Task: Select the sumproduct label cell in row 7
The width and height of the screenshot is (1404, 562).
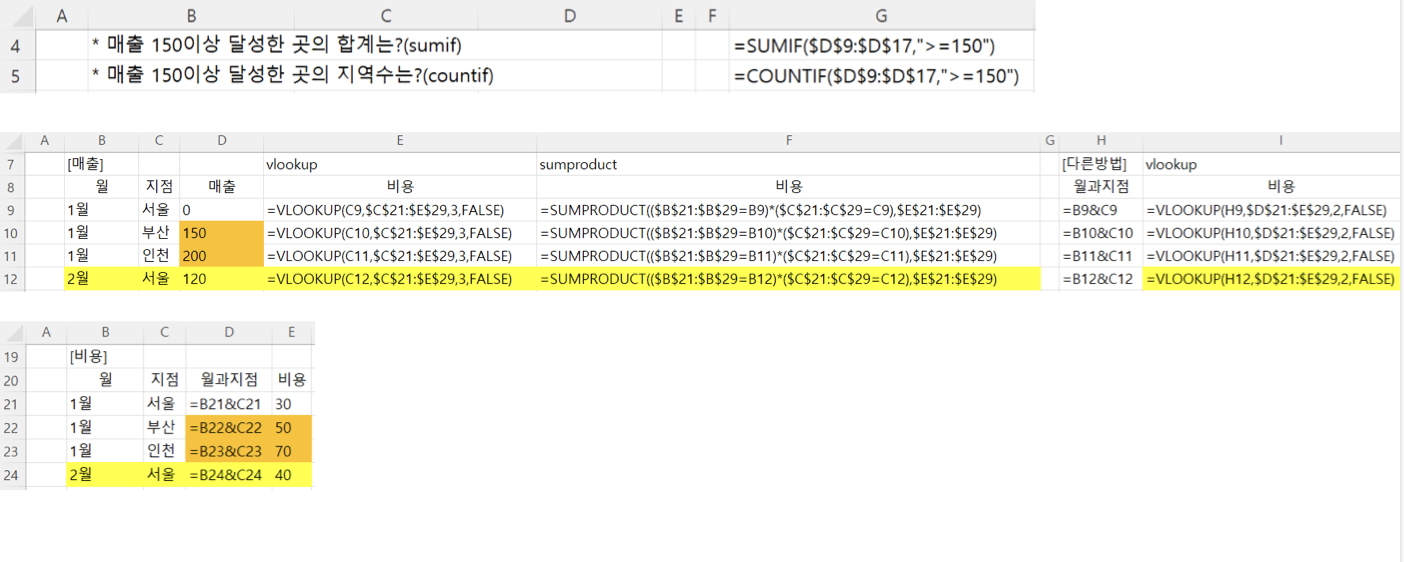Action: [788, 164]
